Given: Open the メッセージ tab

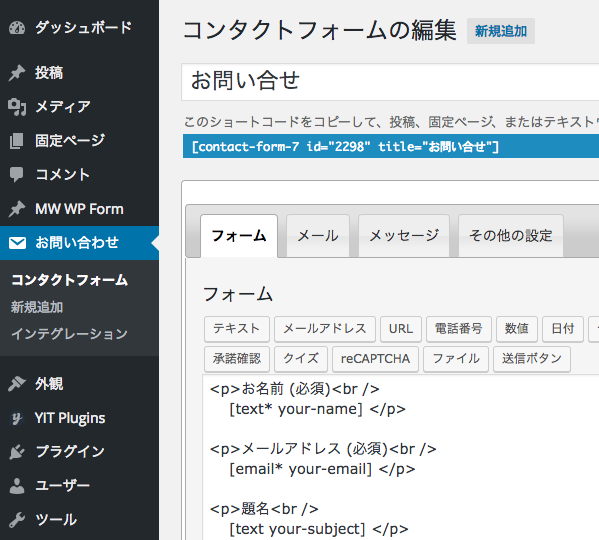Looking at the screenshot, I should 404,236.
